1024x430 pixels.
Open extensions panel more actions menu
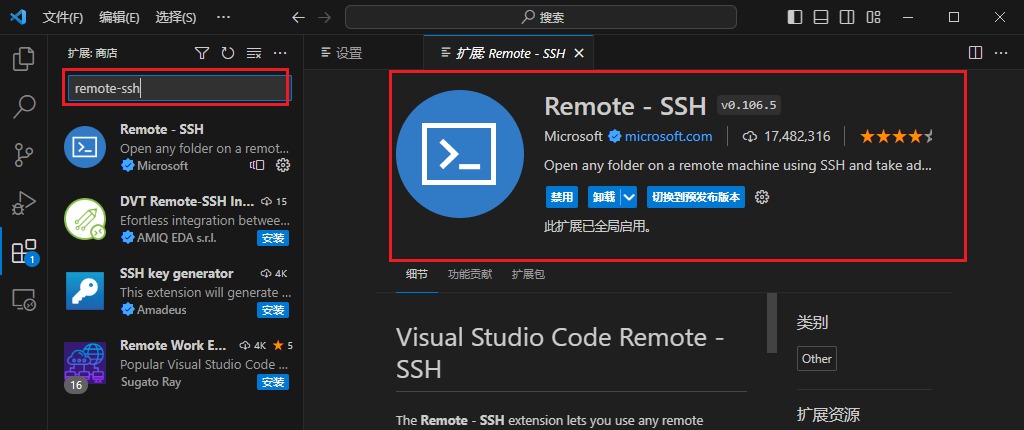pos(280,54)
